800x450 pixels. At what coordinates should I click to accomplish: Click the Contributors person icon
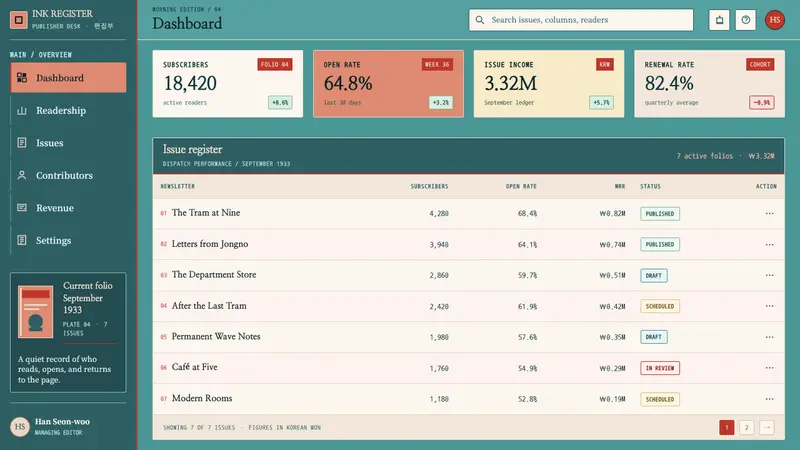pyautogui.click(x=22, y=175)
